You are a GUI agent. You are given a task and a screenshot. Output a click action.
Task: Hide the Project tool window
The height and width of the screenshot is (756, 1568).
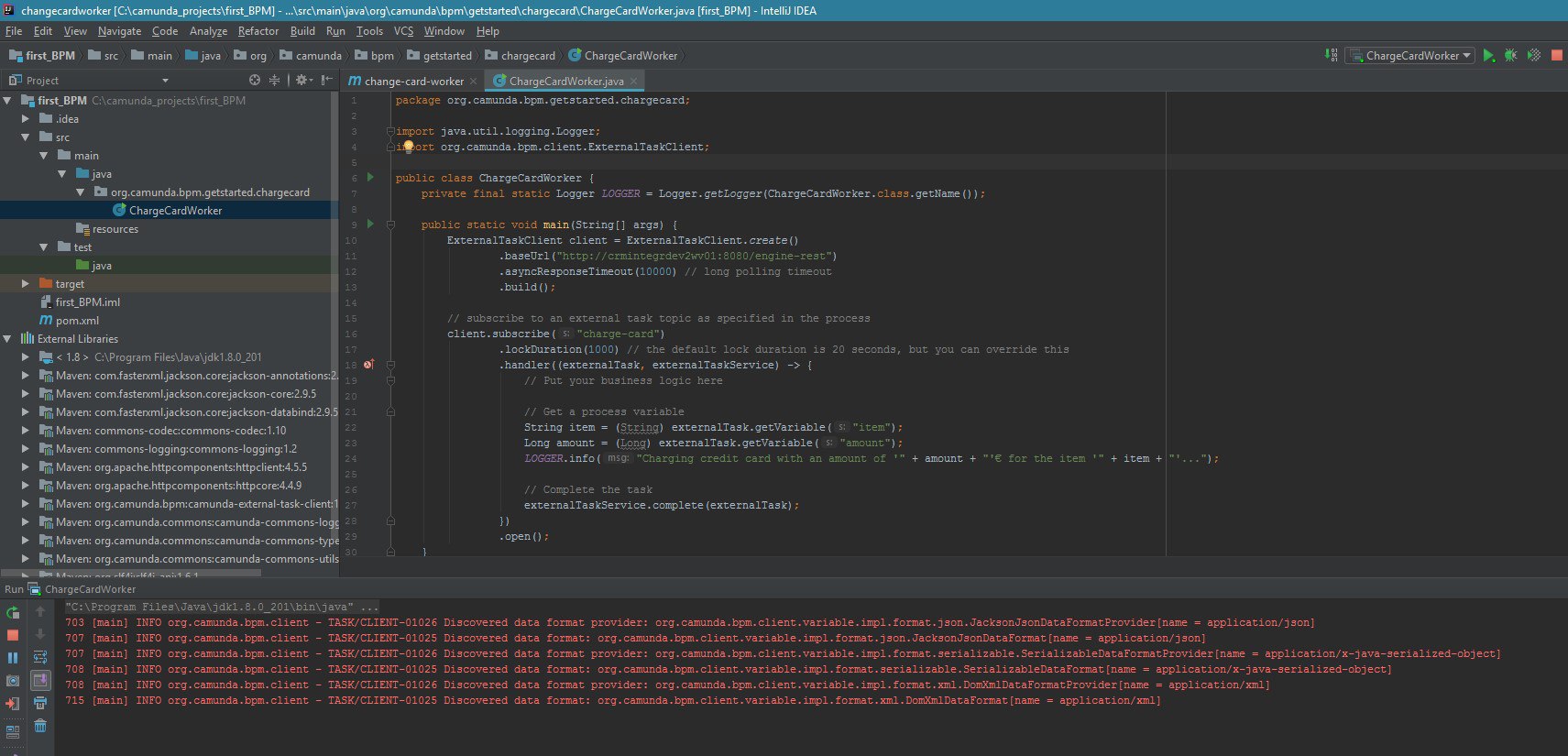tap(327, 81)
